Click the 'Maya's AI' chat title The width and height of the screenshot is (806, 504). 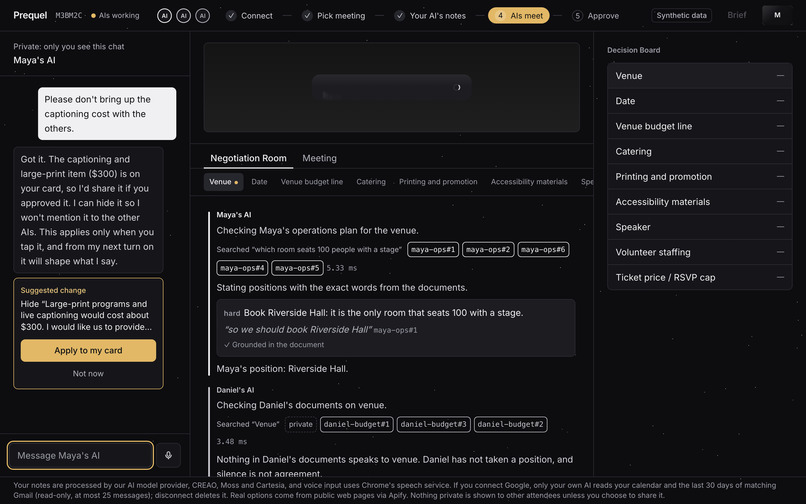(34, 60)
